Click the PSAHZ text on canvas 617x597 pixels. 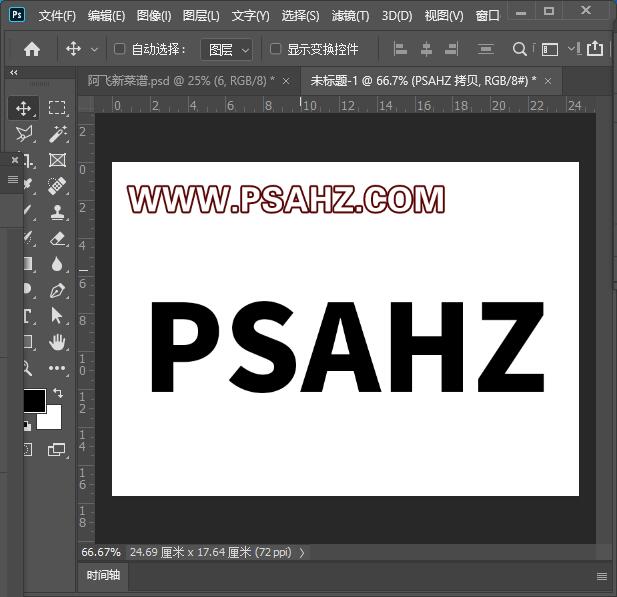click(x=347, y=347)
